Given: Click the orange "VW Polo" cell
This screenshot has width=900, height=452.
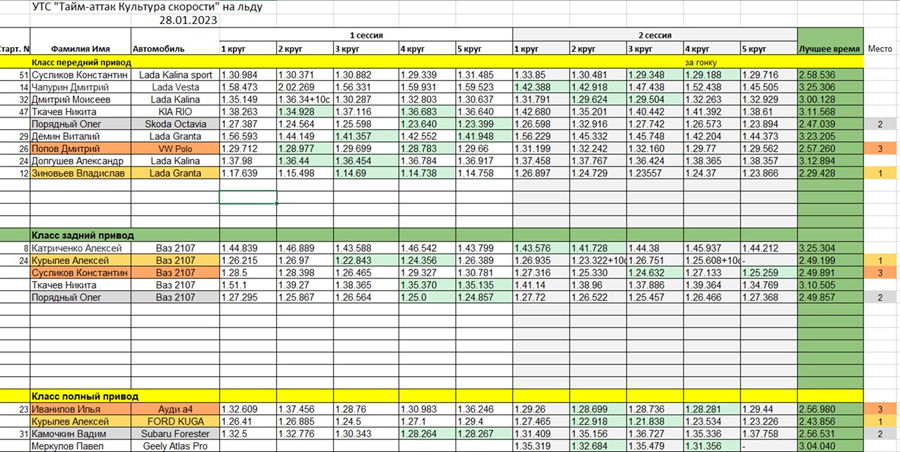Looking at the screenshot, I should (x=175, y=148).
